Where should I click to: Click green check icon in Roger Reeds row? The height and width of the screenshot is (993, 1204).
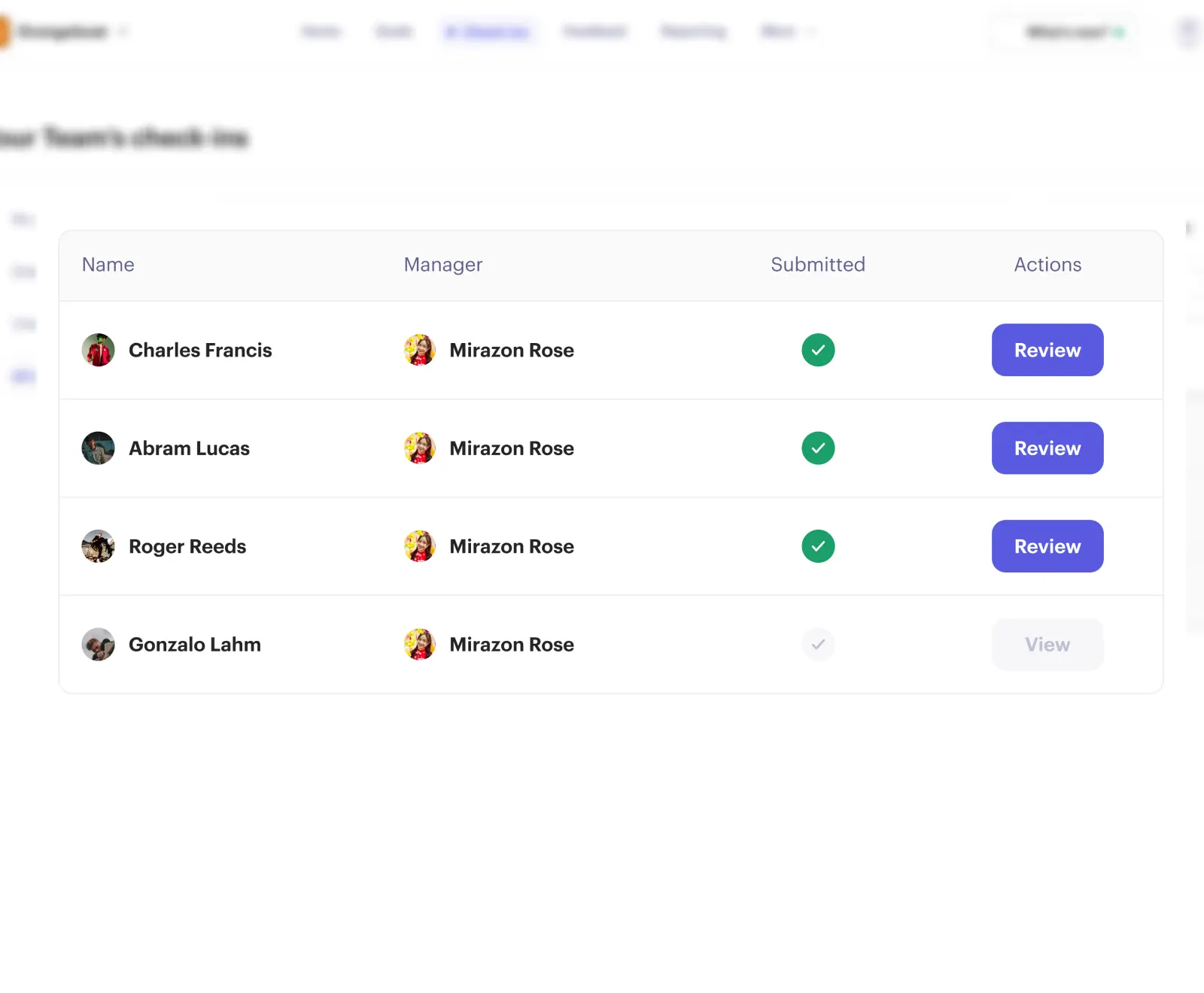818,546
